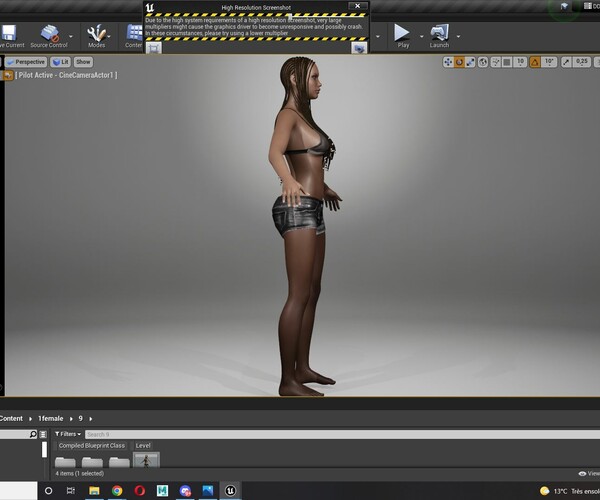Open Google Chrome from the taskbar
Screen dimensions: 600x500
coord(117,490)
